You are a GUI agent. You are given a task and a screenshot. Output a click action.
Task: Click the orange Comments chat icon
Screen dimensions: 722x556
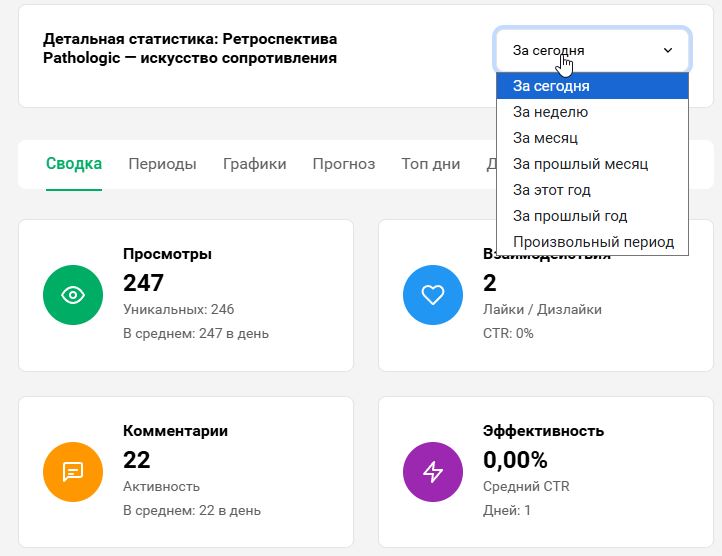coord(73,471)
